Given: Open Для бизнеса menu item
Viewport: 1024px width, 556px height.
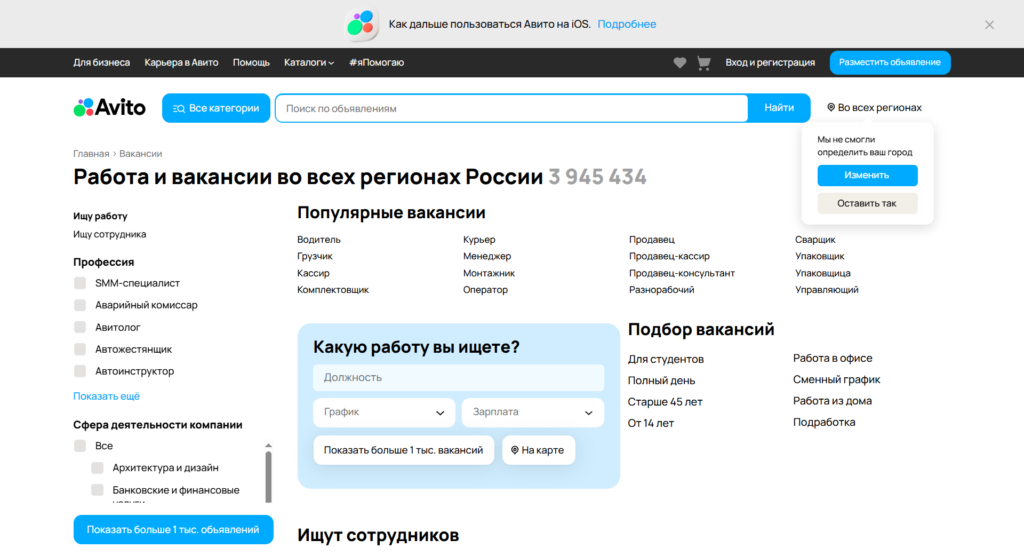Looking at the screenshot, I should pos(101,63).
